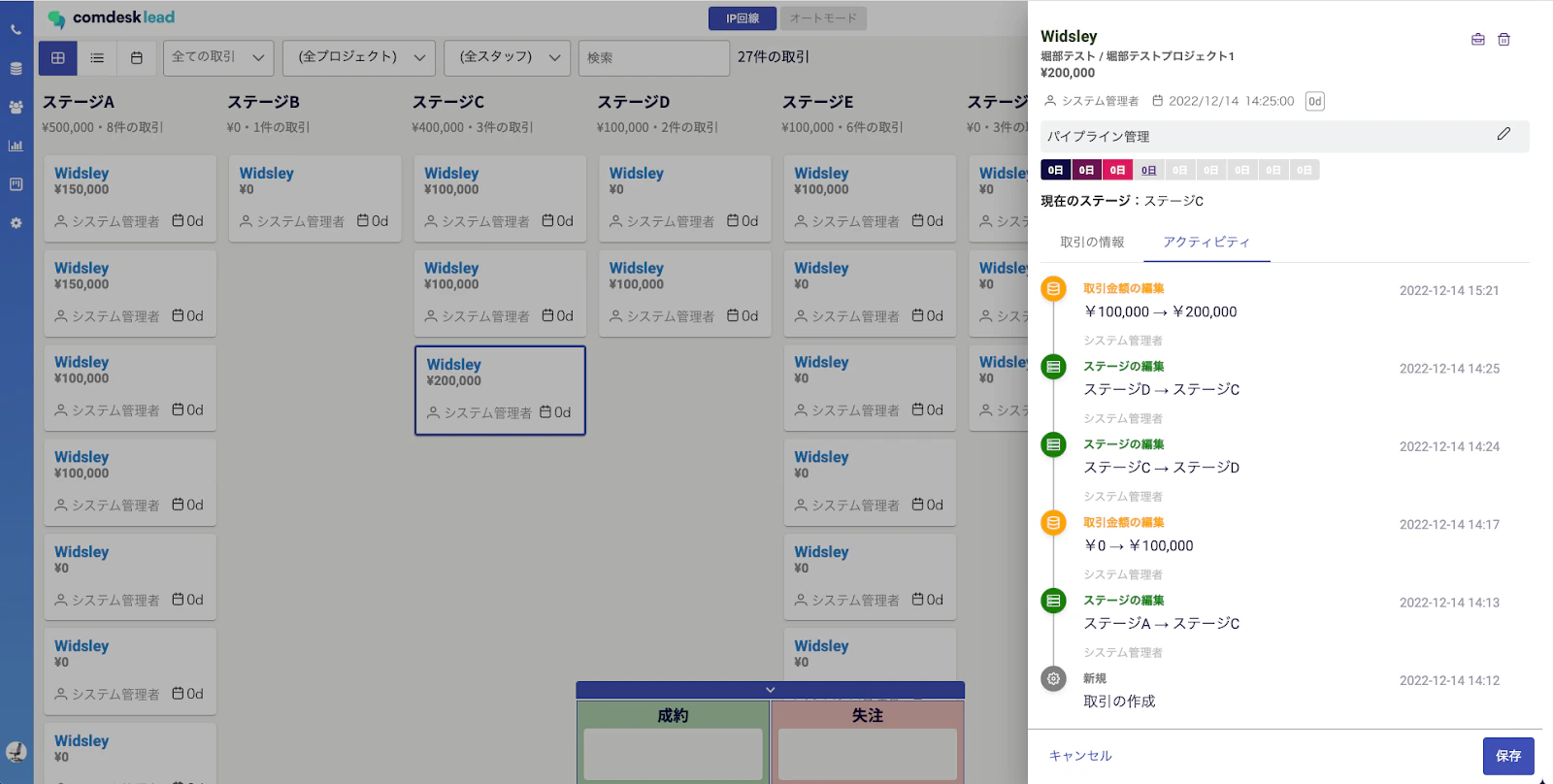1553x784 pixels.
Task: Switch to the 取引の情報 tab
Action: (1092, 243)
